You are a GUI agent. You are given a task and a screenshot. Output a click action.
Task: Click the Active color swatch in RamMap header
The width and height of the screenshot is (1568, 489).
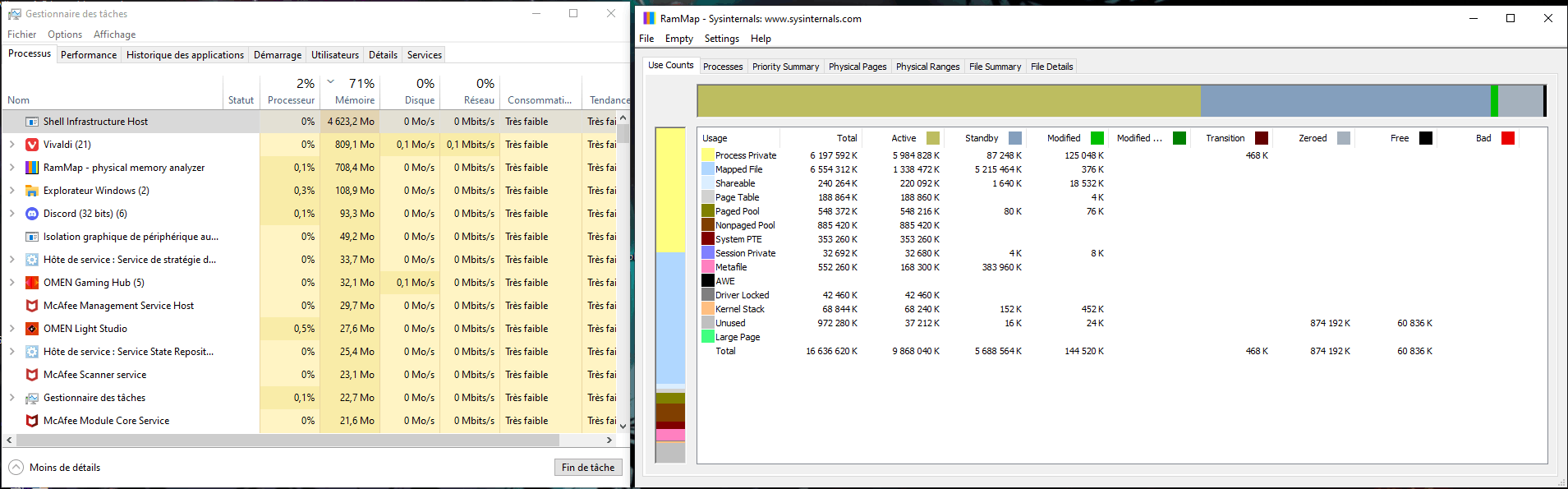pos(933,138)
